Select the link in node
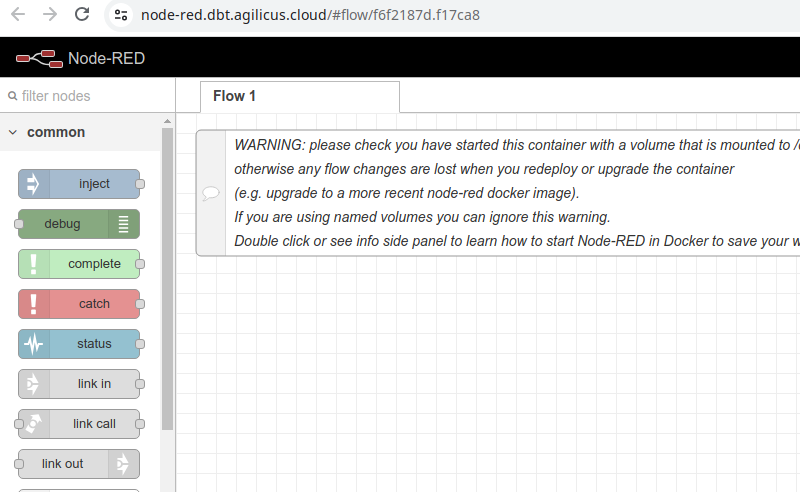The image size is (800, 492). point(79,384)
